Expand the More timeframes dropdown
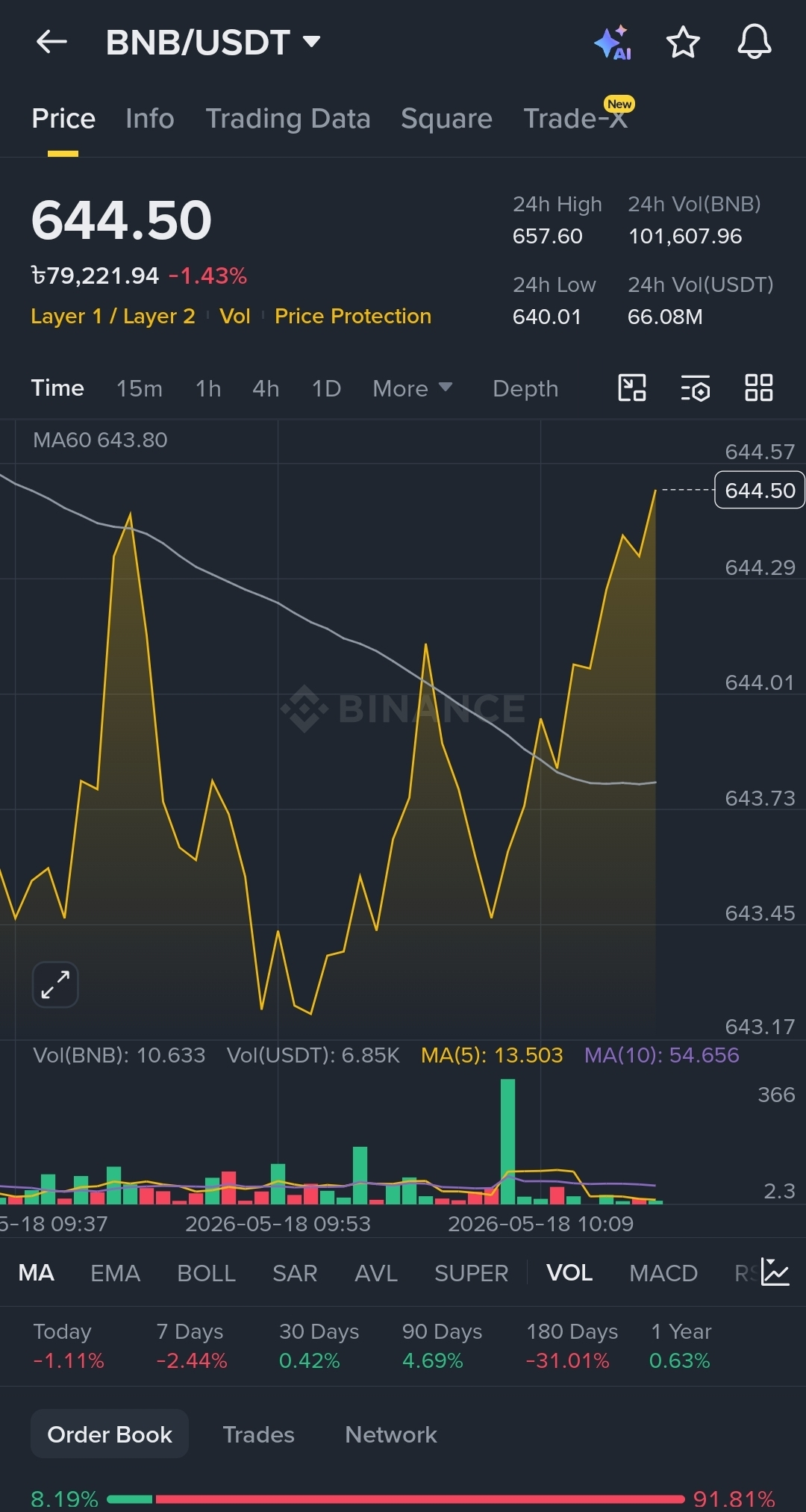 click(x=413, y=388)
